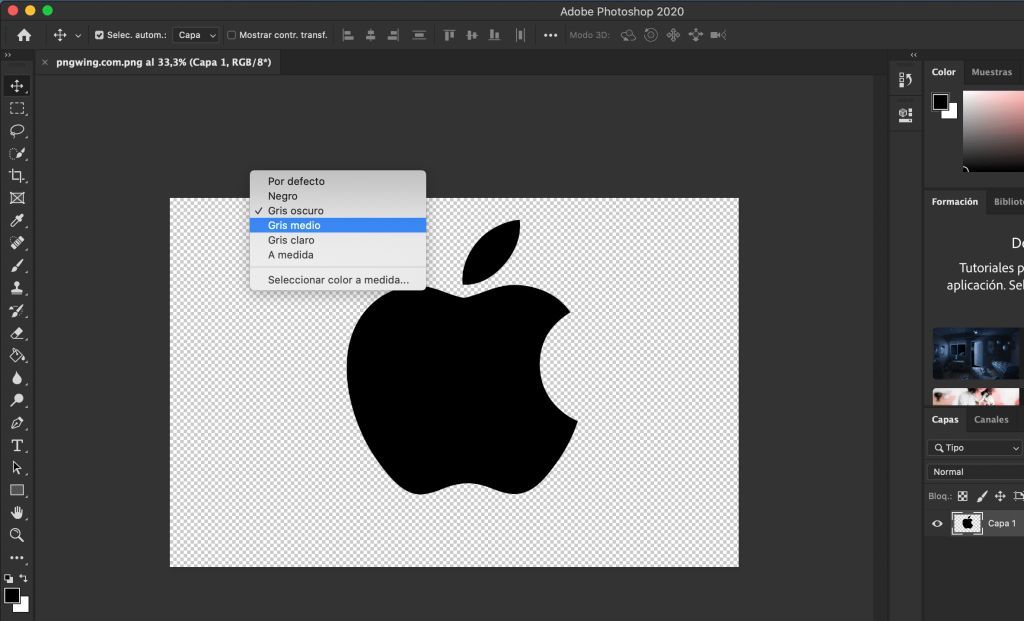Select the Paint Bucket tool

[x=17, y=356]
